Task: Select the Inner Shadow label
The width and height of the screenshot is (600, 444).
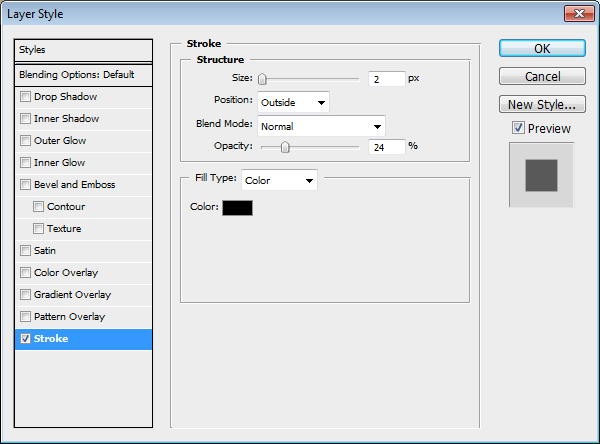Action: coord(66,119)
